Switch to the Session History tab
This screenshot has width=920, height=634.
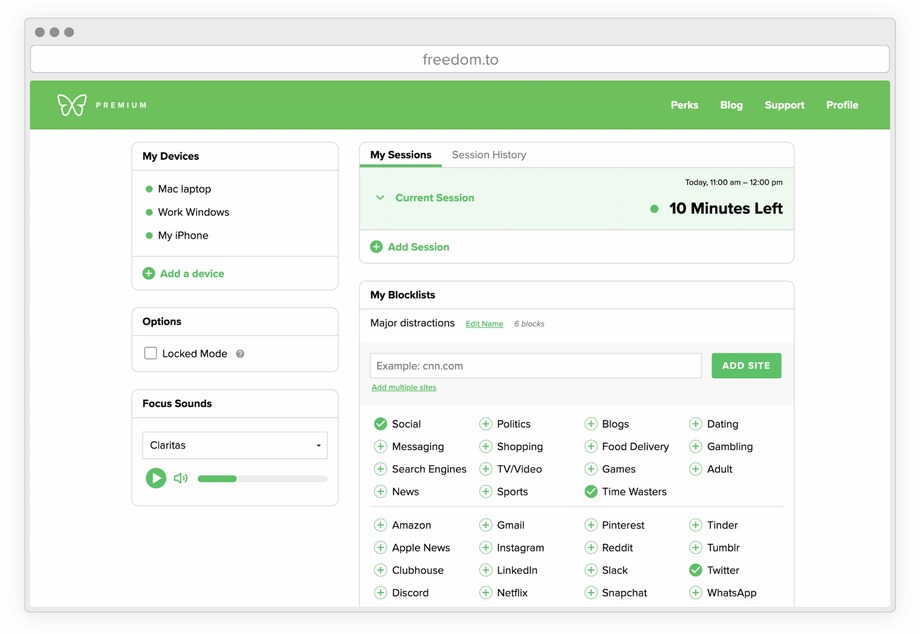click(x=487, y=154)
